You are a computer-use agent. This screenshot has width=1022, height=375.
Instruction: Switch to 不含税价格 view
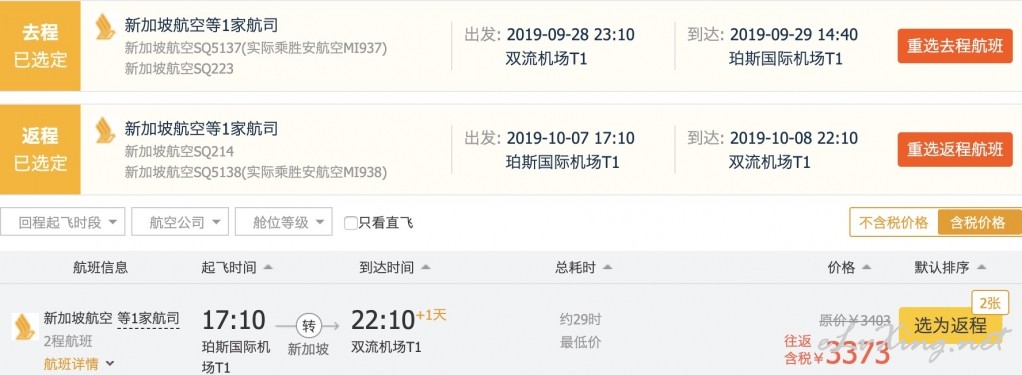coord(894,222)
